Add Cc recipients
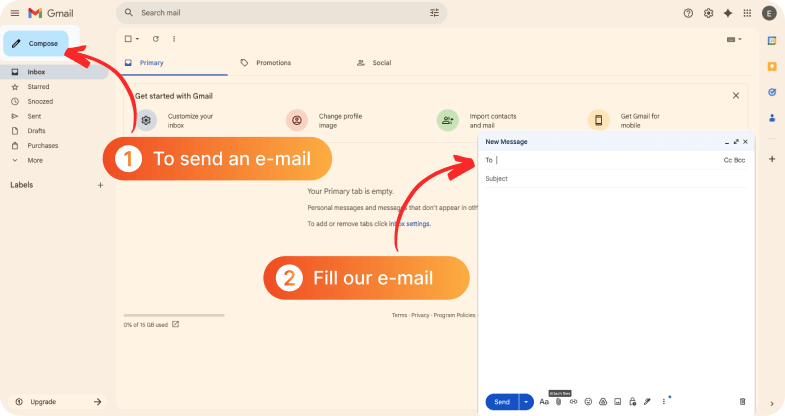This screenshot has width=785, height=416. point(727,160)
